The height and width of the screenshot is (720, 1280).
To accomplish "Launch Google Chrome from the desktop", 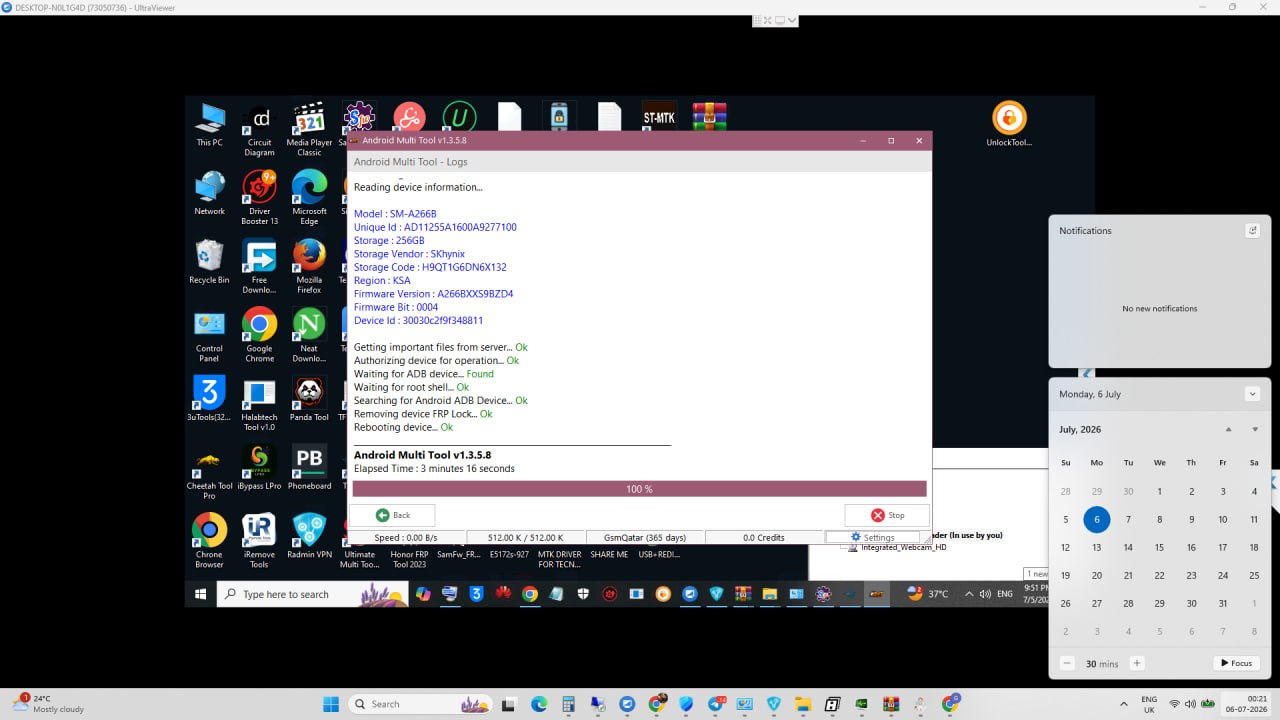I will tap(259, 336).
